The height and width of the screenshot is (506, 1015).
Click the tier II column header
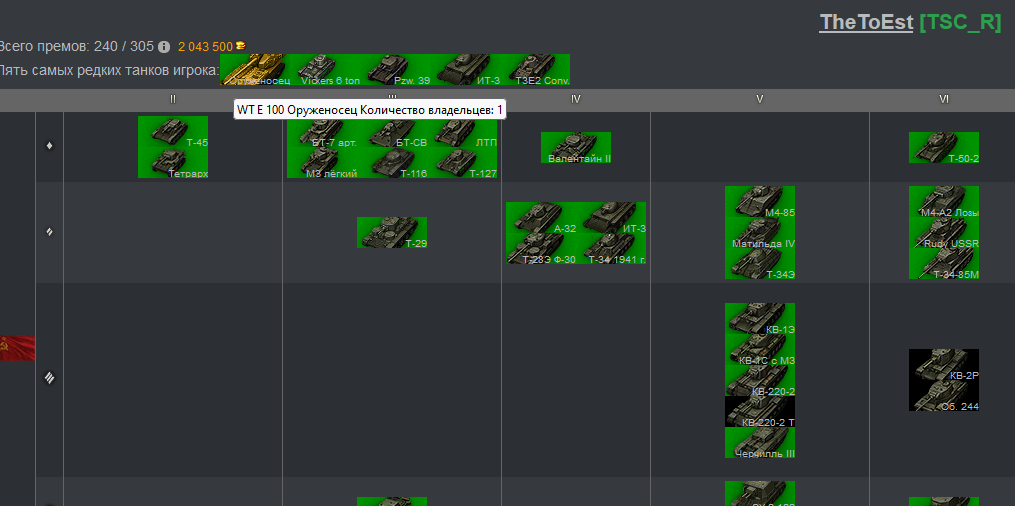[x=173, y=100]
